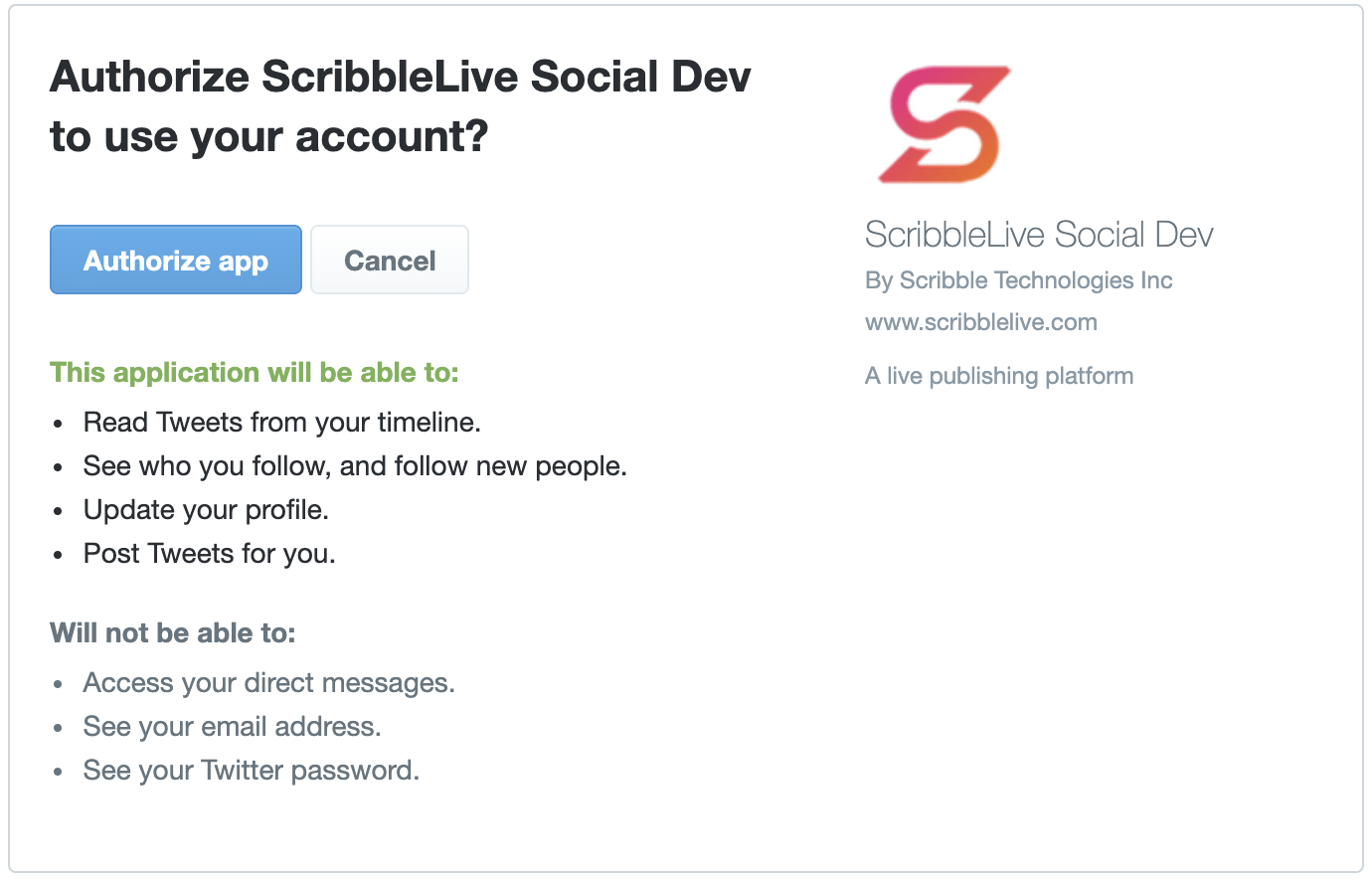Click the By Scribble Technologies Inc text

(x=1019, y=280)
